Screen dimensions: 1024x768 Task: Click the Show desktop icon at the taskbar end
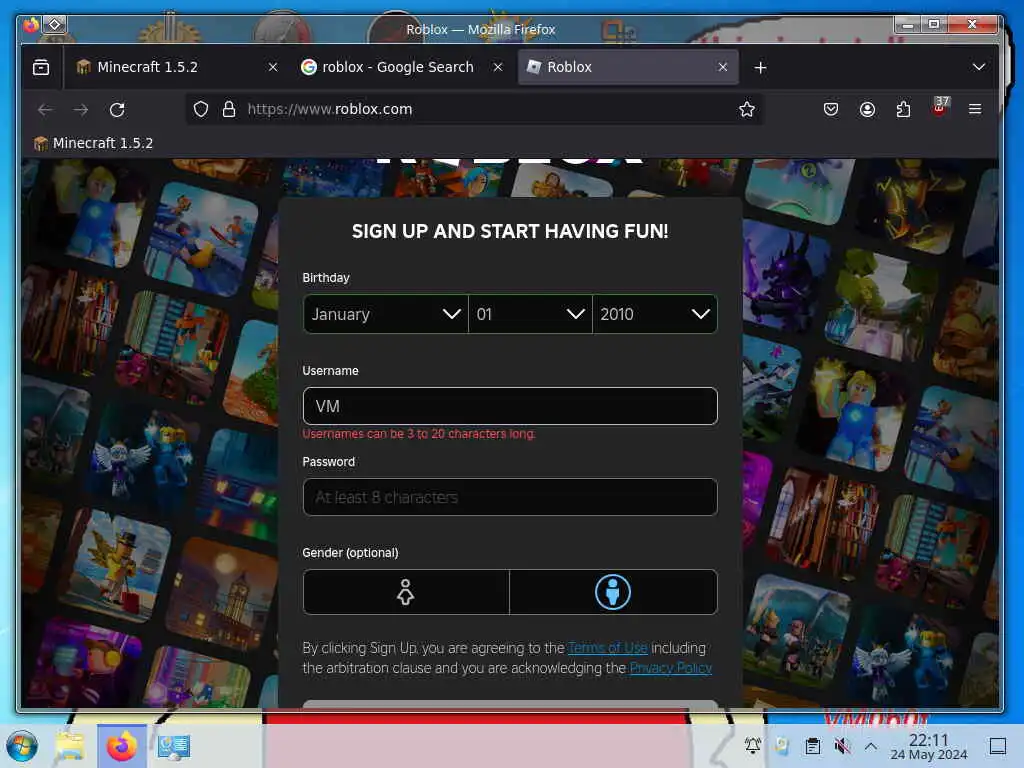pyautogui.click(x=997, y=746)
